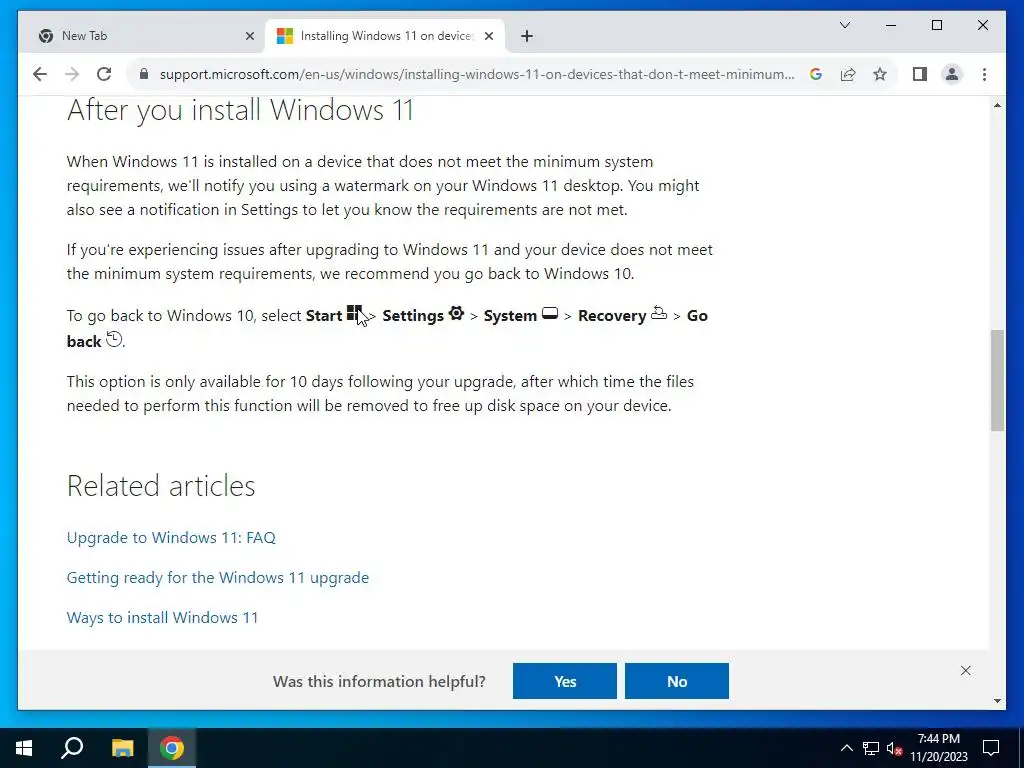Click the page scrollbar thumb
Image resolution: width=1024 pixels, height=768 pixels.
pos(997,380)
